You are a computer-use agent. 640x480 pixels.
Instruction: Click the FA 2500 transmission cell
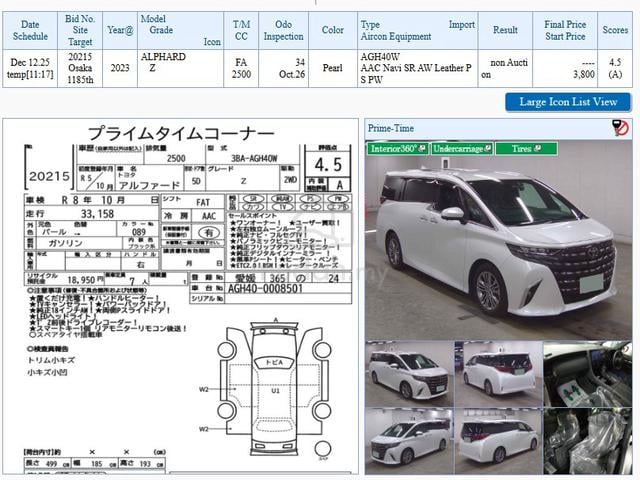coord(241,69)
